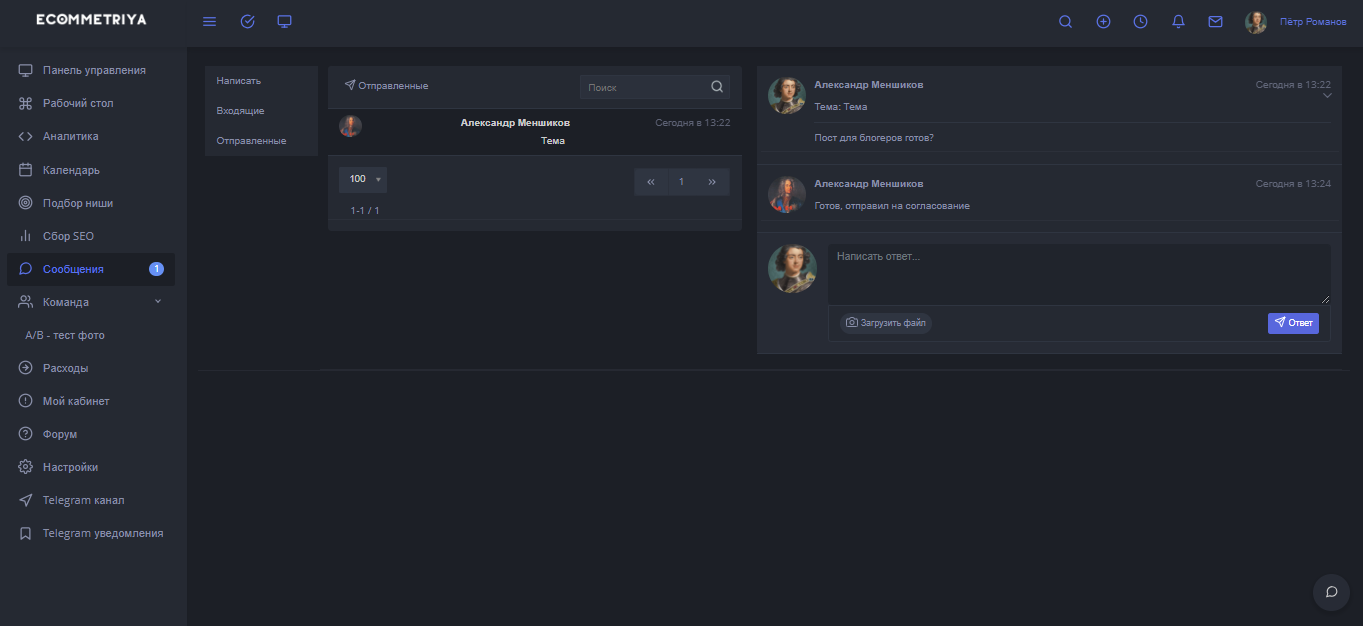Open notifications bell icon
Viewport: 1363px width, 626px height.
1178,22
